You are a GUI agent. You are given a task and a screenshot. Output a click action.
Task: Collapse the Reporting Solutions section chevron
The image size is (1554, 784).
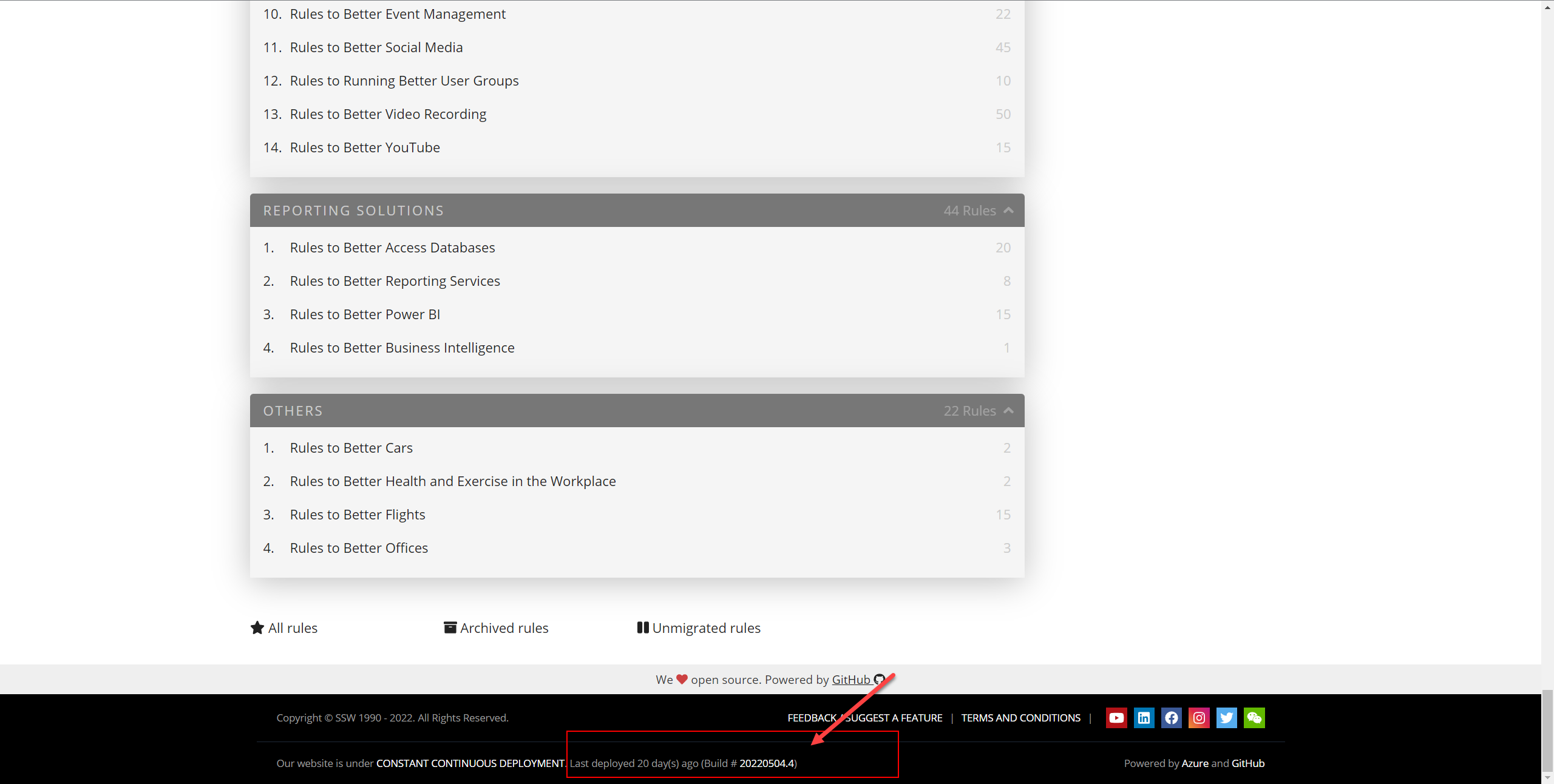[1009, 210]
